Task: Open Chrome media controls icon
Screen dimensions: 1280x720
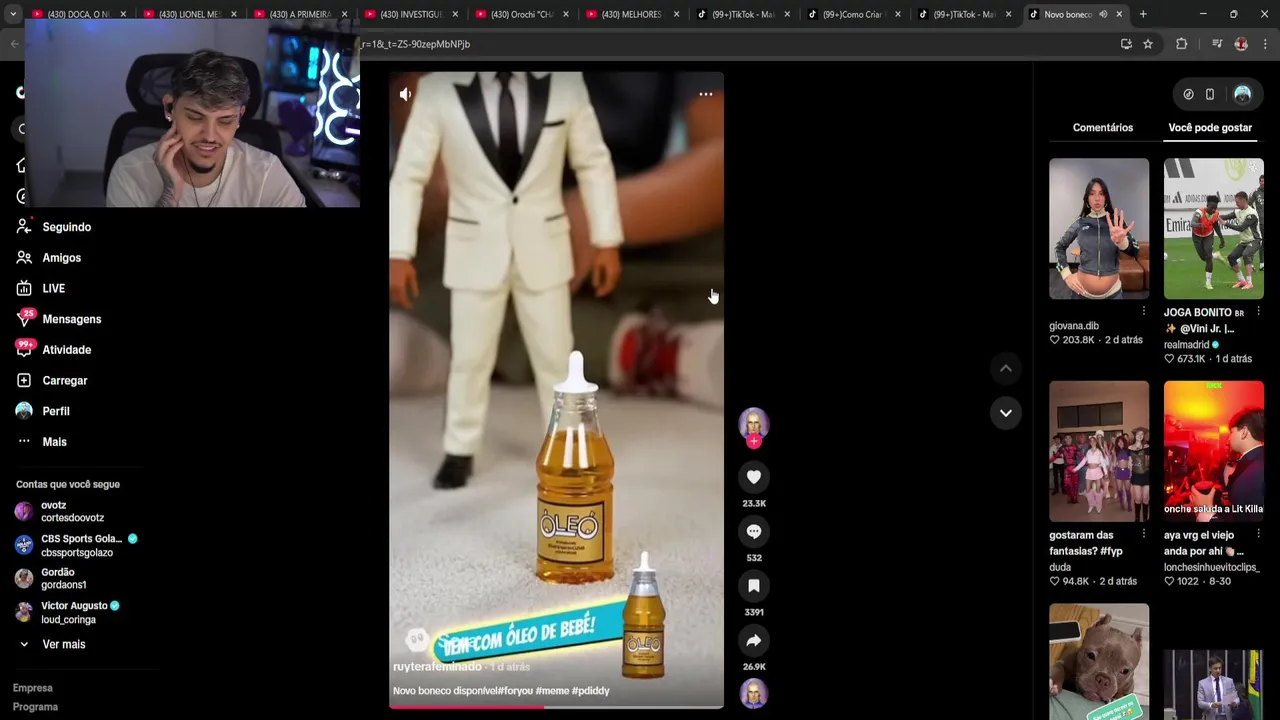Action: 1217,44
